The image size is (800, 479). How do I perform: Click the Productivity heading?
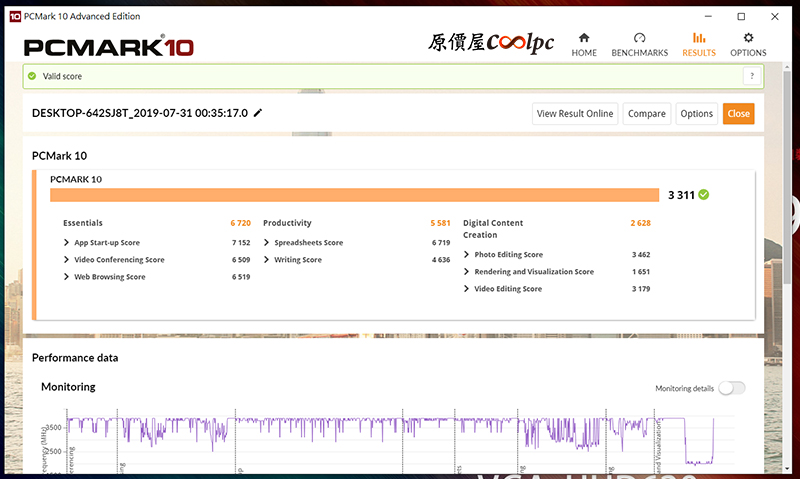tap(287, 223)
